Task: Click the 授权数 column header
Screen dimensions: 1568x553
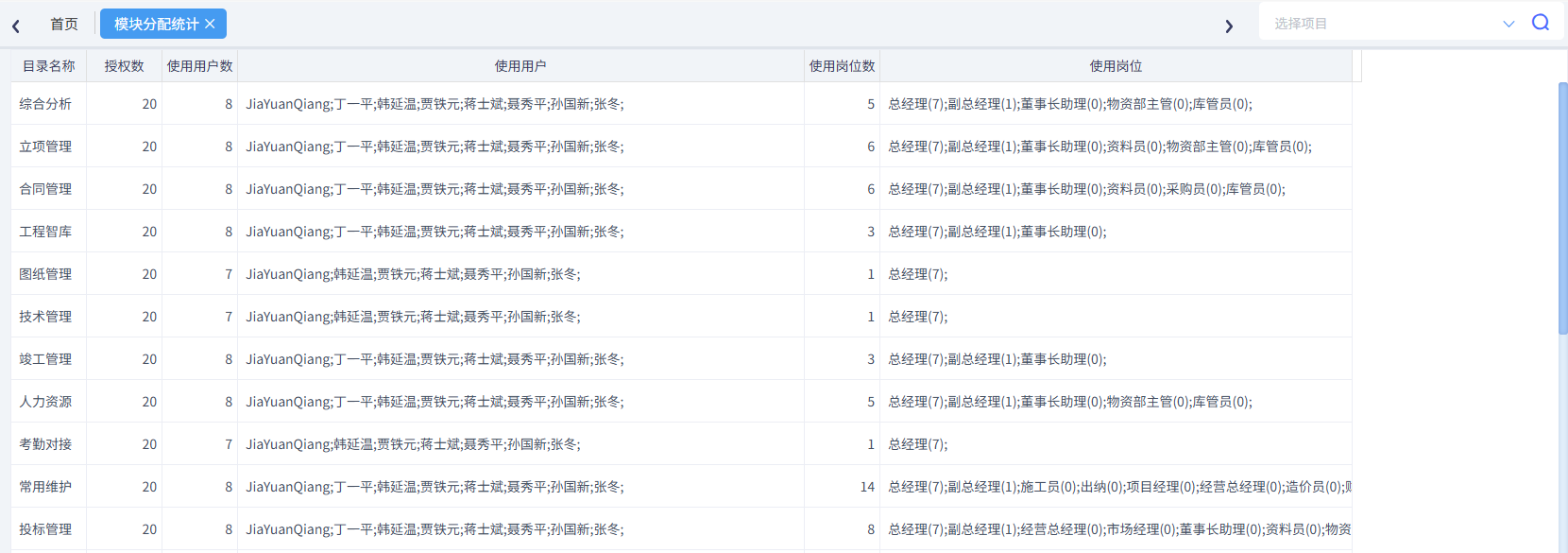Action: 124,66
